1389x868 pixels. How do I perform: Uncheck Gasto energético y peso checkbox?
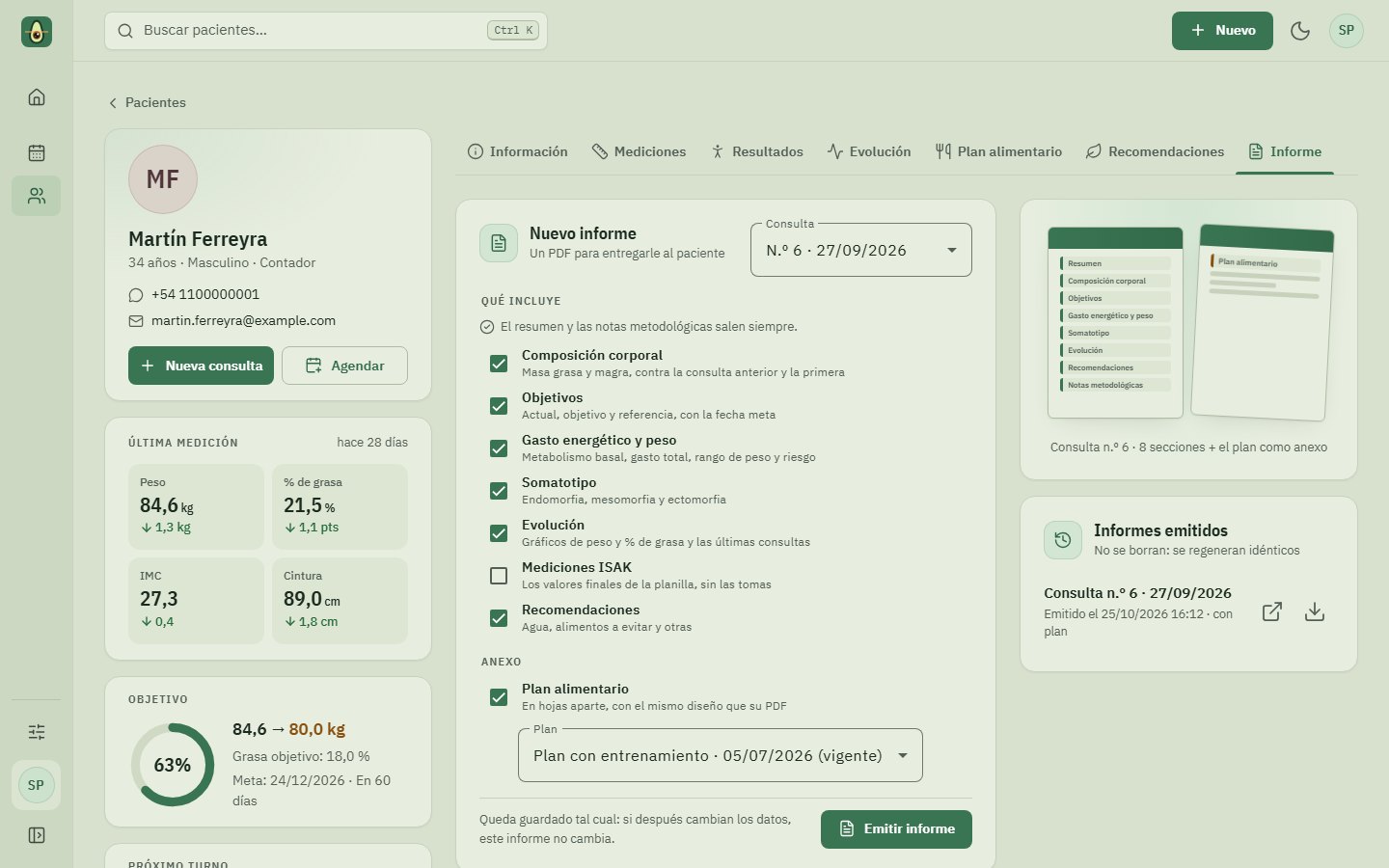499,448
